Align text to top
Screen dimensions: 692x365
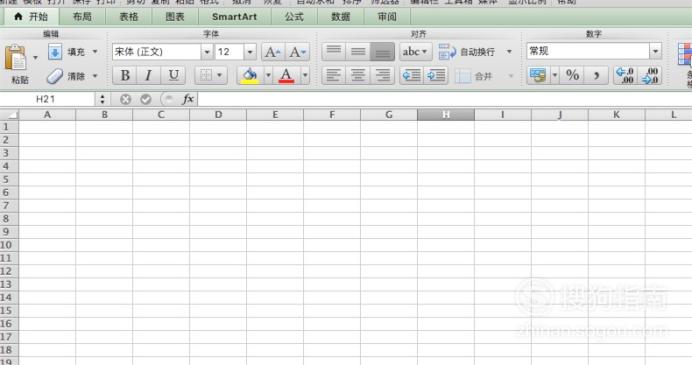point(334,52)
